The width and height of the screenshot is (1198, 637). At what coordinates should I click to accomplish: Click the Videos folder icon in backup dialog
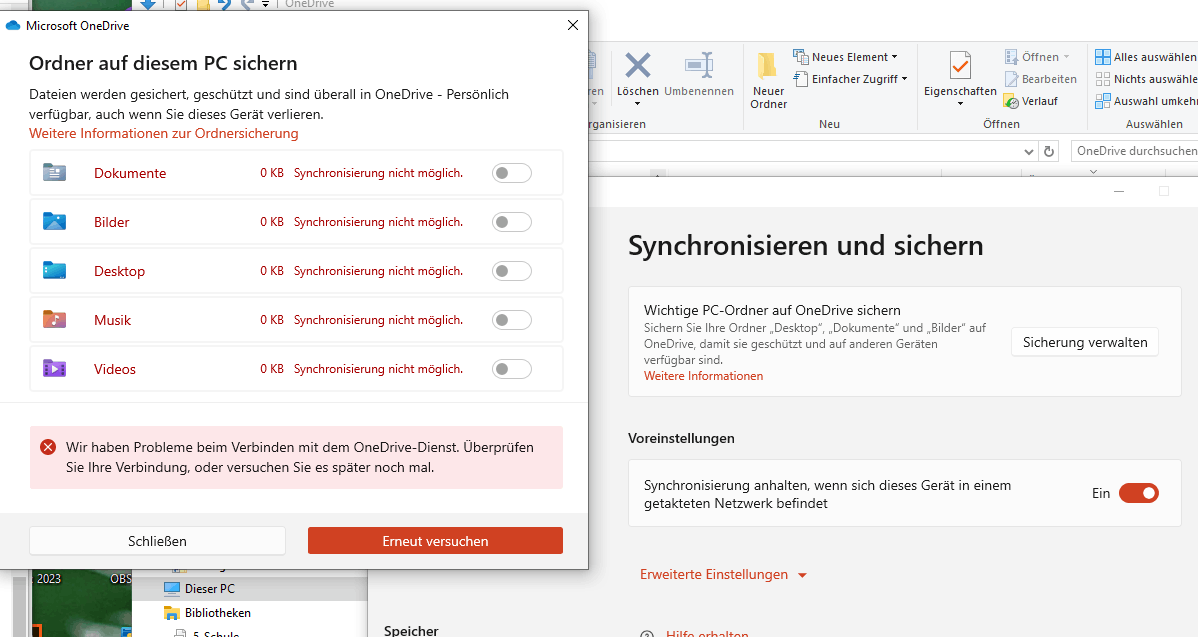coord(54,368)
